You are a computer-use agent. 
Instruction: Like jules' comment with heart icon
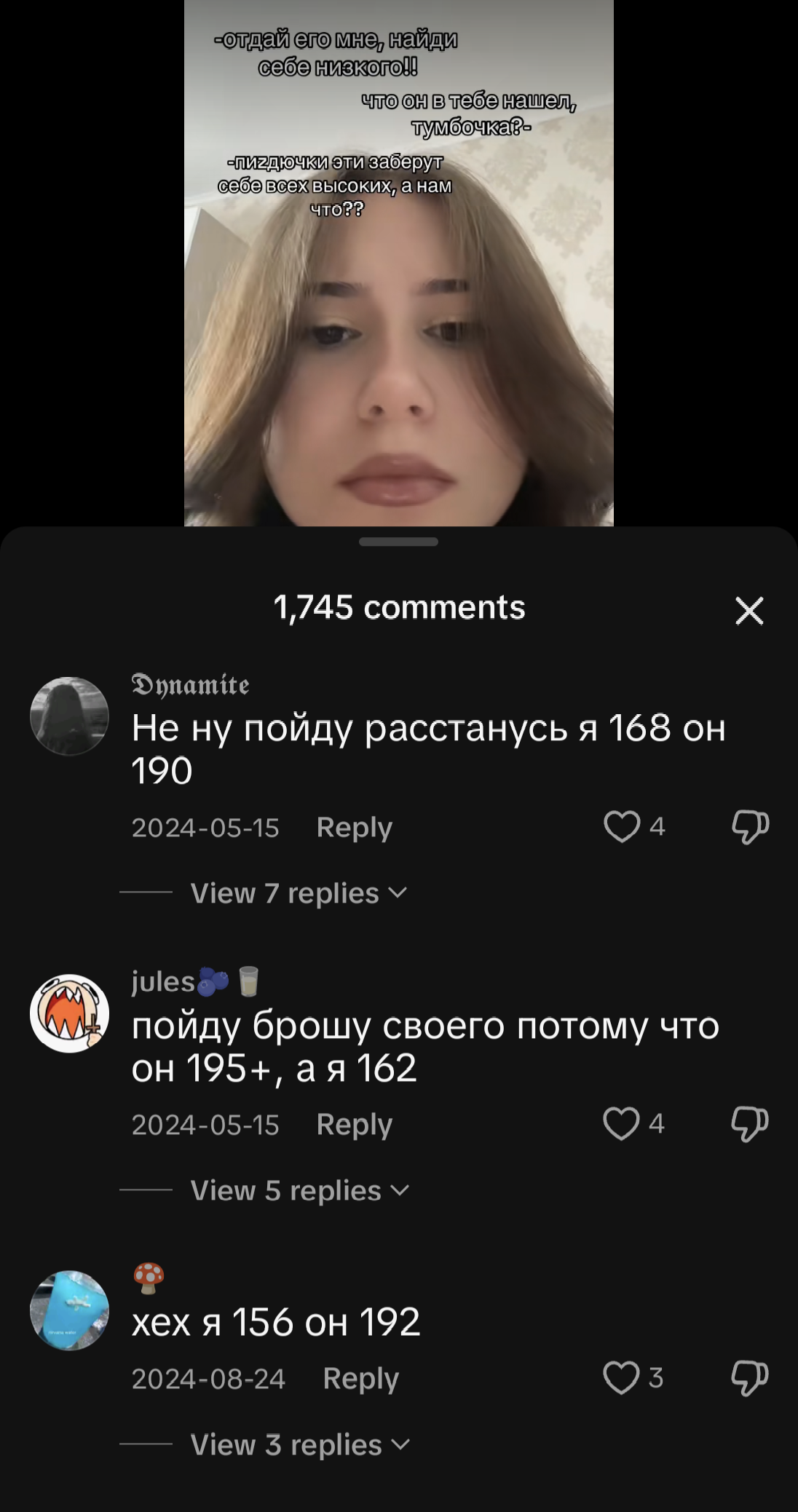pyautogui.click(x=622, y=1124)
